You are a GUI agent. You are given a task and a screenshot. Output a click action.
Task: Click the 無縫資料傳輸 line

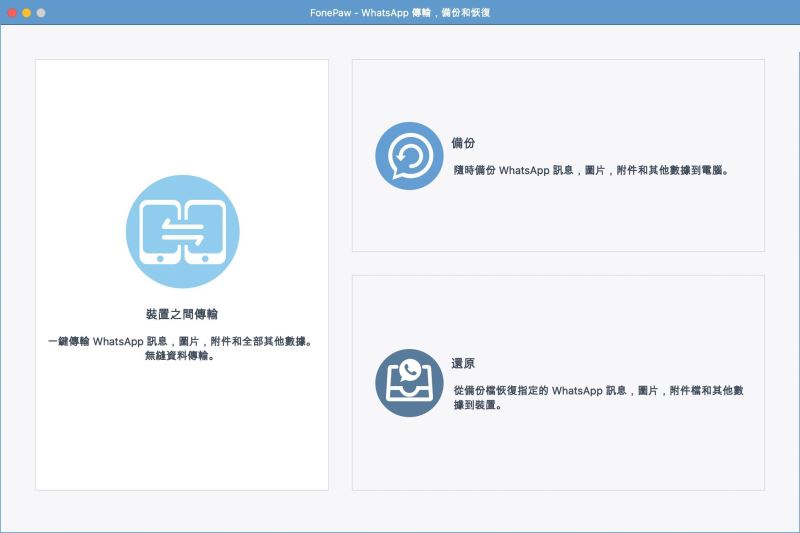point(180,356)
